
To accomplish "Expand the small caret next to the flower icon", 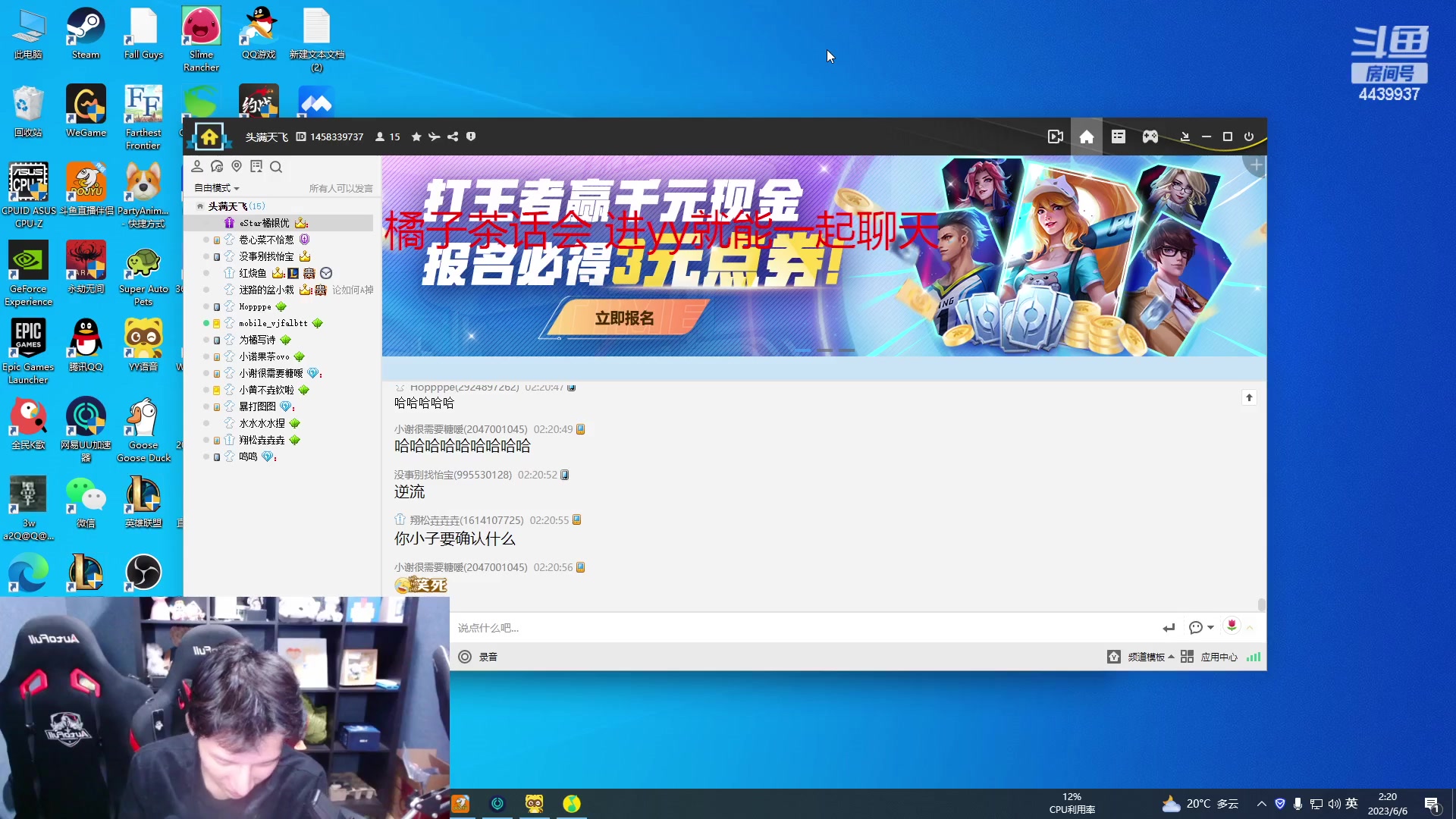I will [x=1250, y=628].
